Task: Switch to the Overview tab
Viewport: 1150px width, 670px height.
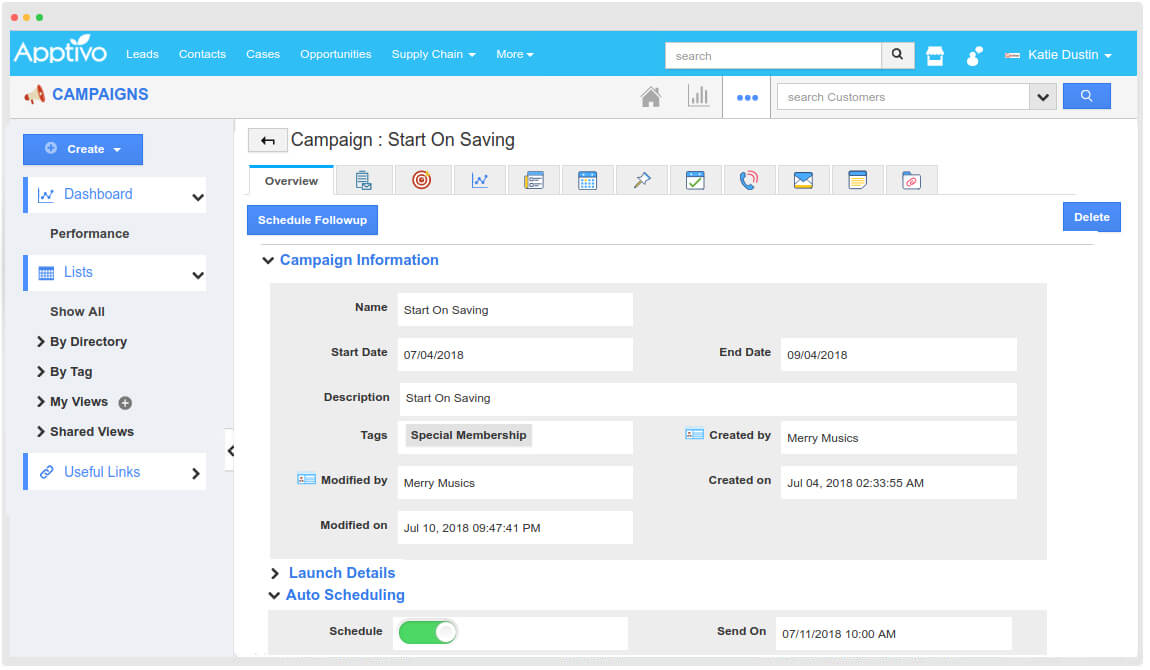Action: point(290,181)
